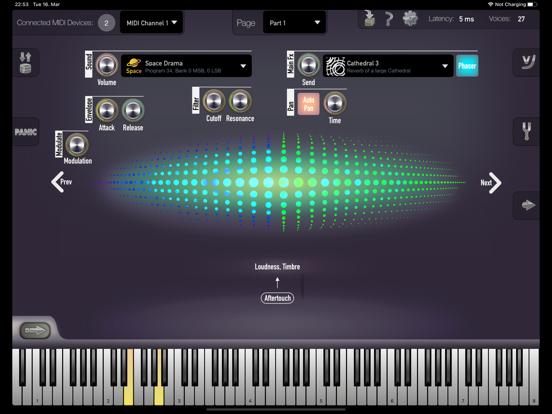This screenshot has height=414, width=552.
Task: Open the MIDI Channel 1 dropdown
Action: click(151, 23)
